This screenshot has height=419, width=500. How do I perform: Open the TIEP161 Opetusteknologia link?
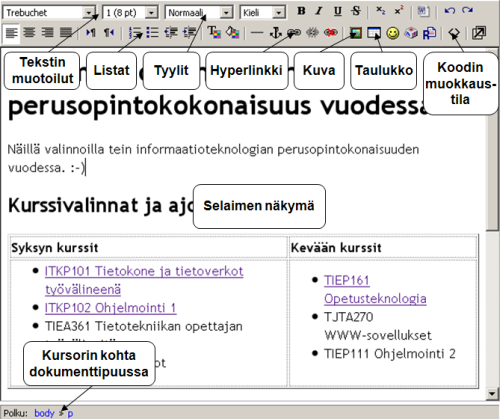click(x=375, y=289)
